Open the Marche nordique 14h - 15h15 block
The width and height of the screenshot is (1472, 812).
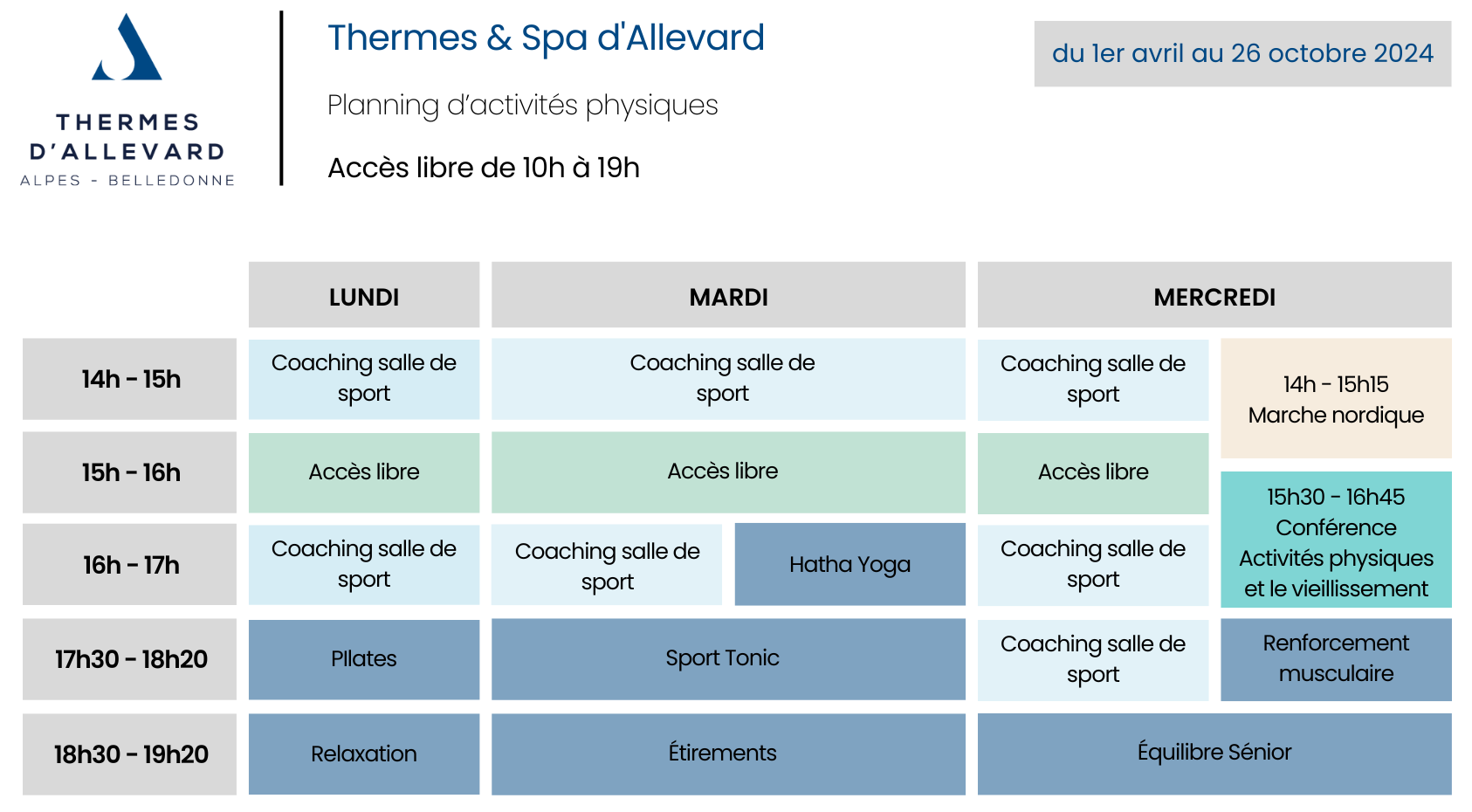click(x=1336, y=399)
